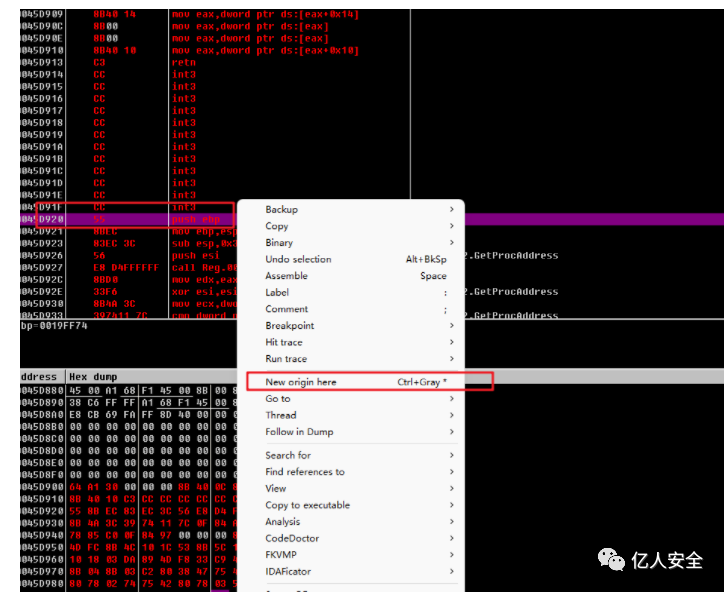Viewport: 727px width, 593px height.
Task: Select the call instruction at 045D927
Action: tap(129, 268)
